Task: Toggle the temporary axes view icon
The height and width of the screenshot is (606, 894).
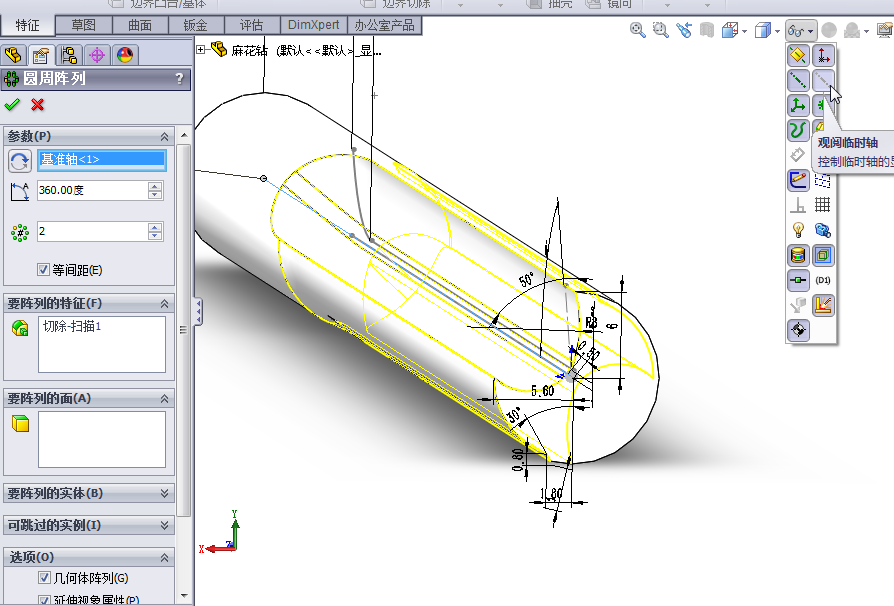Action: 823,80
